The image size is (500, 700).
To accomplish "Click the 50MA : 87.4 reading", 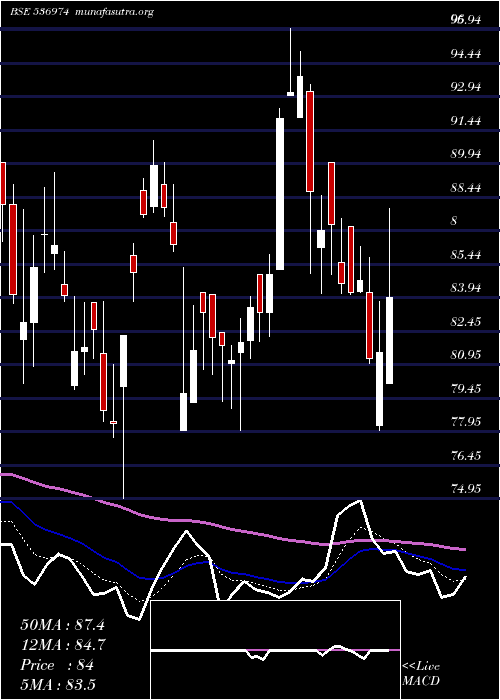I will click(62, 625).
